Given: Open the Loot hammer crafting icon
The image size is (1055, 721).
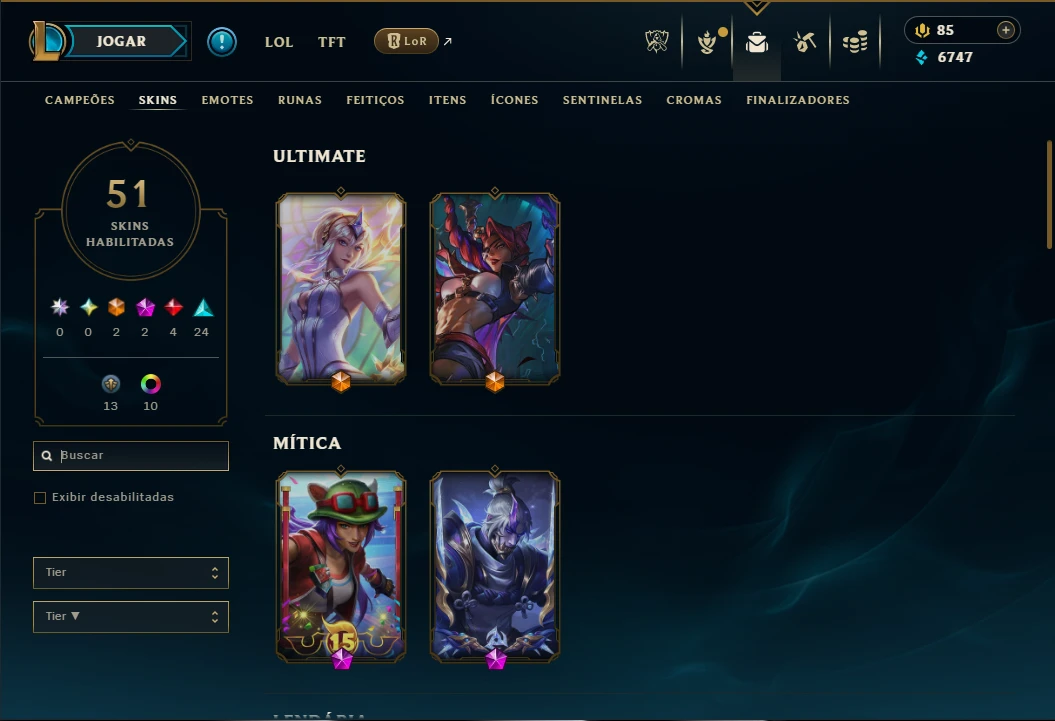Looking at the screenshot, I should pos(805,42).
